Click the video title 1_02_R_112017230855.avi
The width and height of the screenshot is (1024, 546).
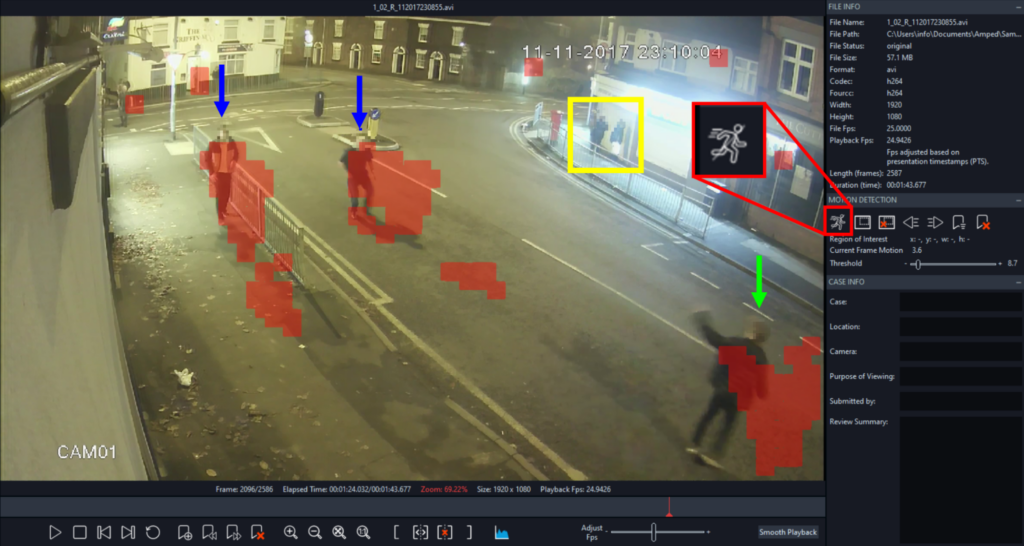pos(412,7)
